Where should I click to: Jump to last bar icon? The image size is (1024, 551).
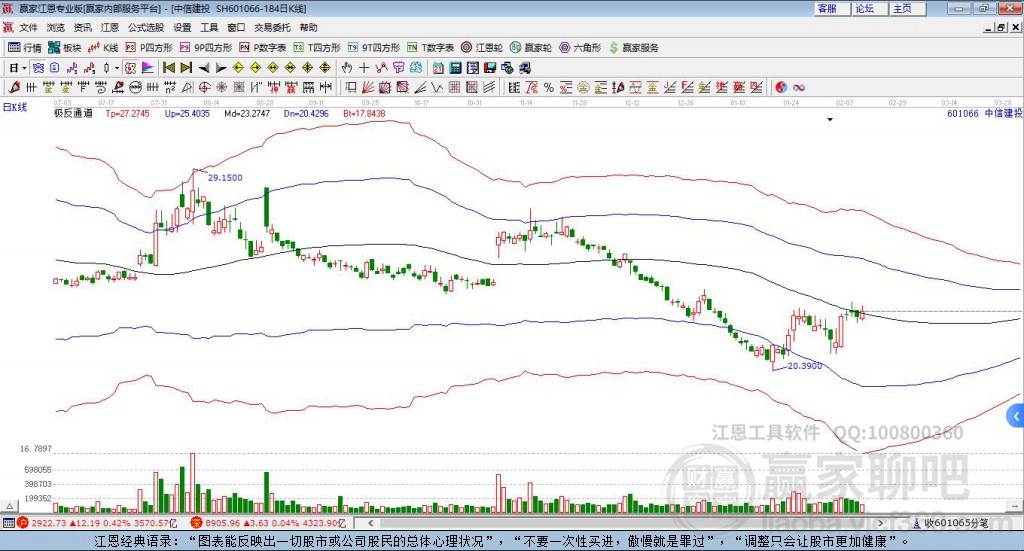(x=186, y=68)
